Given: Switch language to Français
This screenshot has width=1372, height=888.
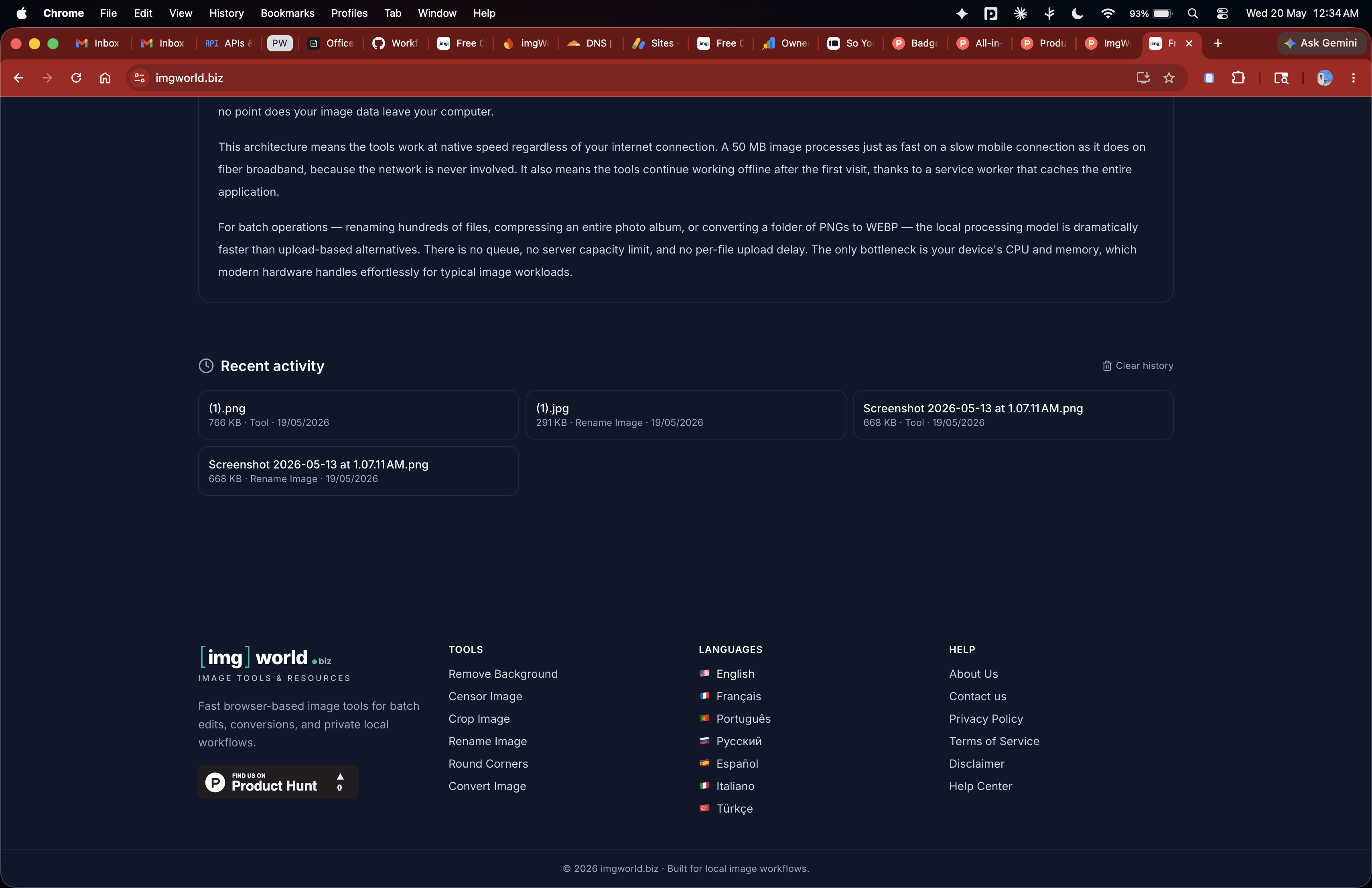Looking at the screenshot, I should [x=730, y=696].
